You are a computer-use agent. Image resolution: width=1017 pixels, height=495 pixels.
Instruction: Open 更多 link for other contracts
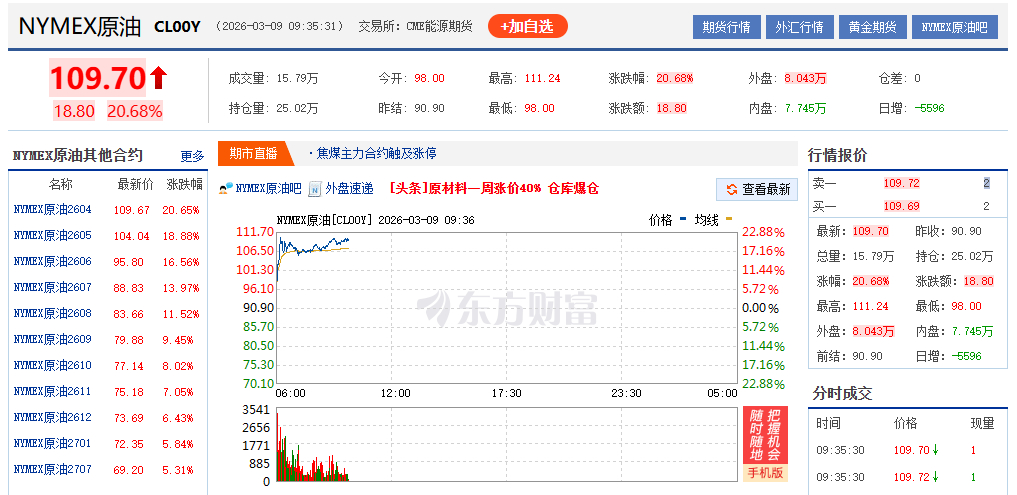(192, 156)
